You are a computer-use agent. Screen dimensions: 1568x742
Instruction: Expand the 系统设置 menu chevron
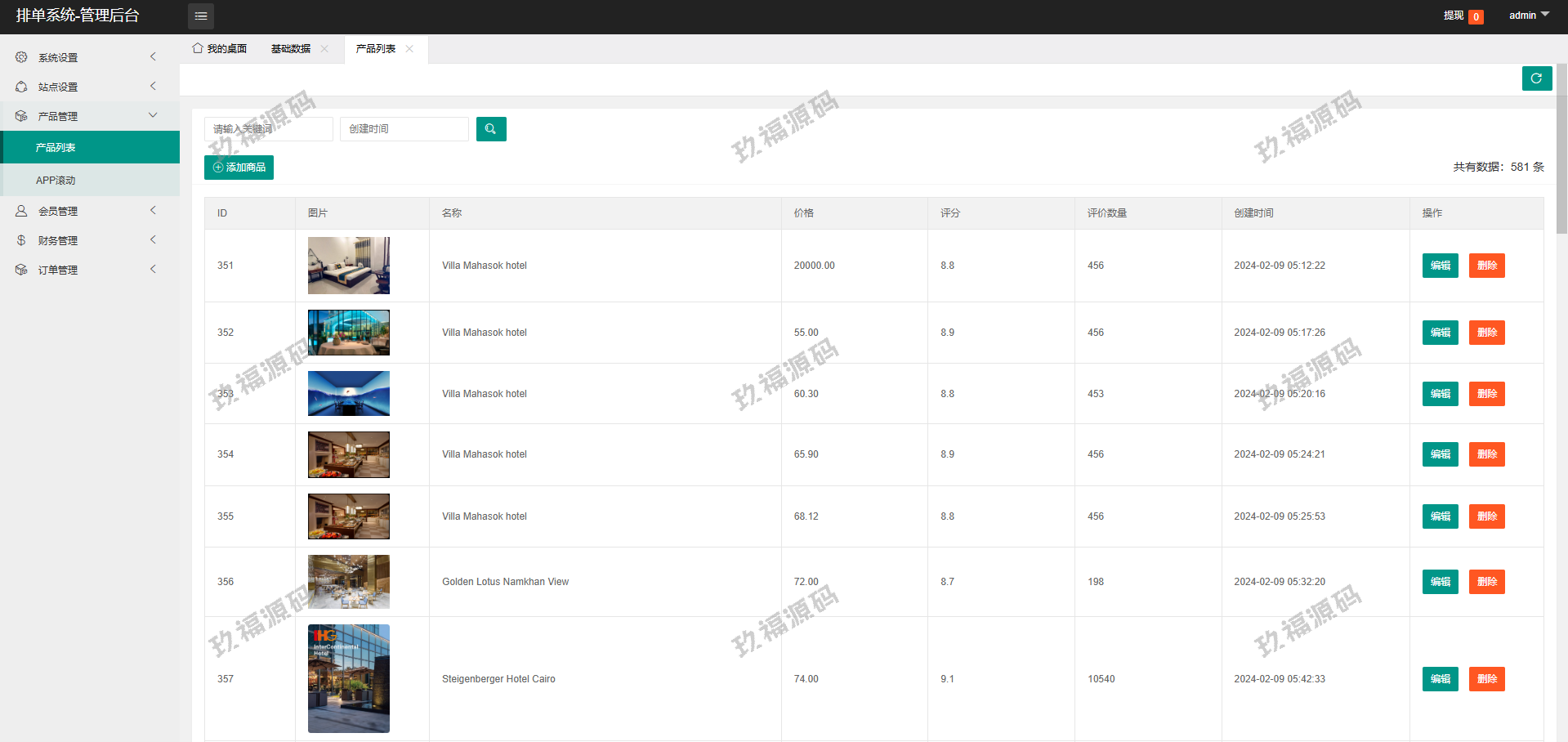[x=153, y=57]
